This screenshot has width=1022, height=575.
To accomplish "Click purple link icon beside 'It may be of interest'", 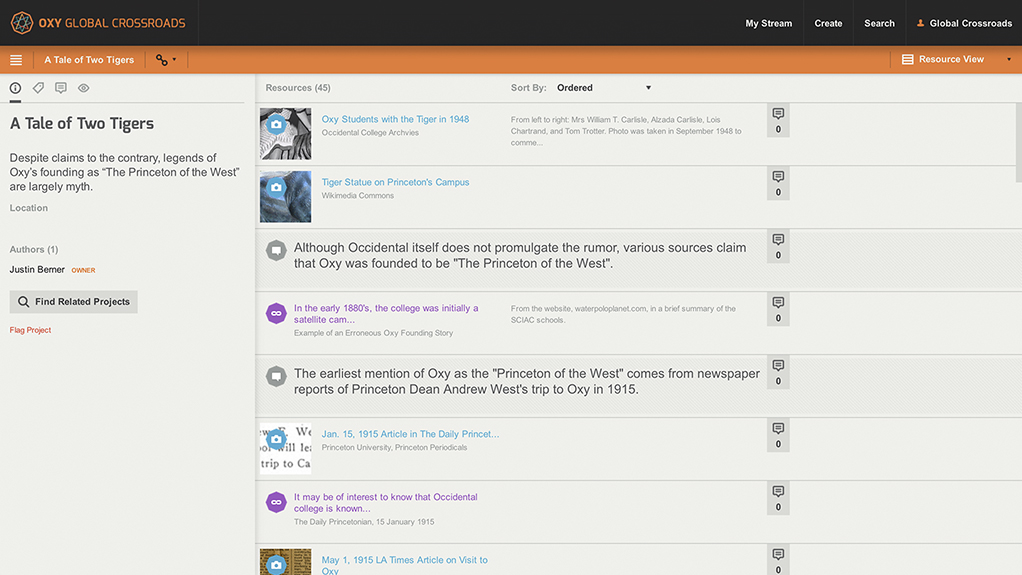I will tap(276, 502).
